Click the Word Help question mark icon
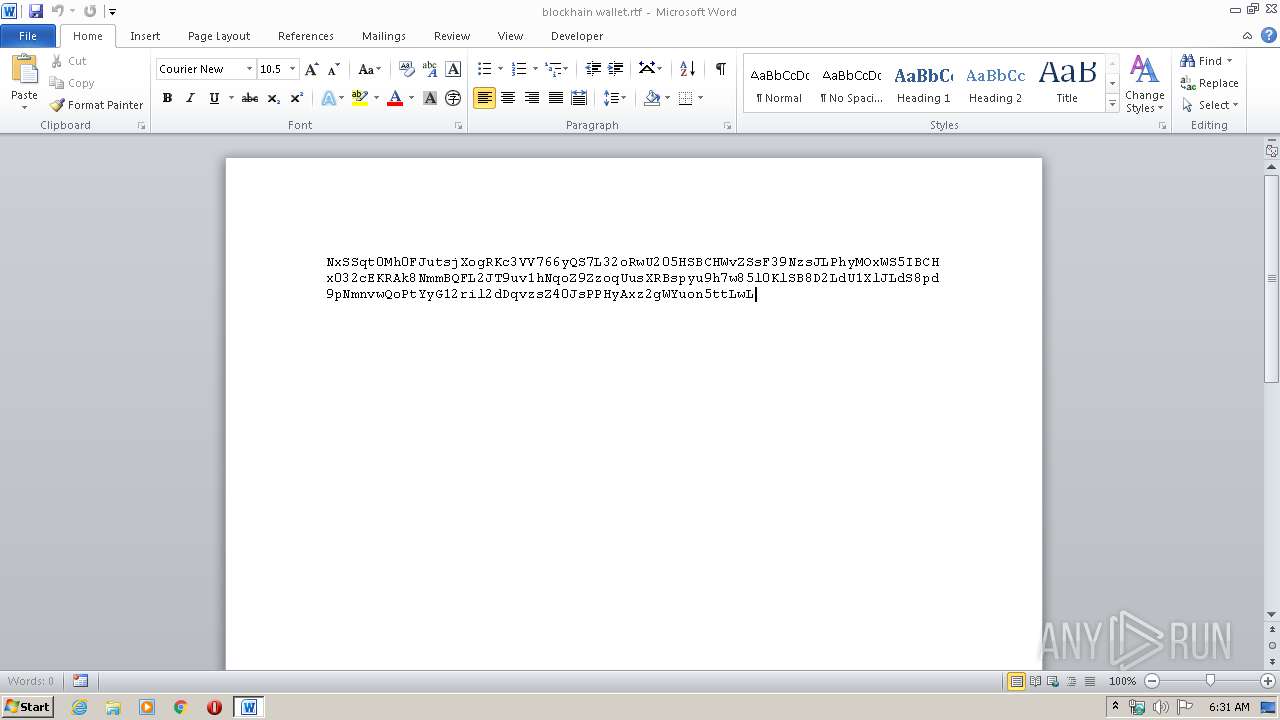The image size is (1280, 720). (x=1269, y=35)
